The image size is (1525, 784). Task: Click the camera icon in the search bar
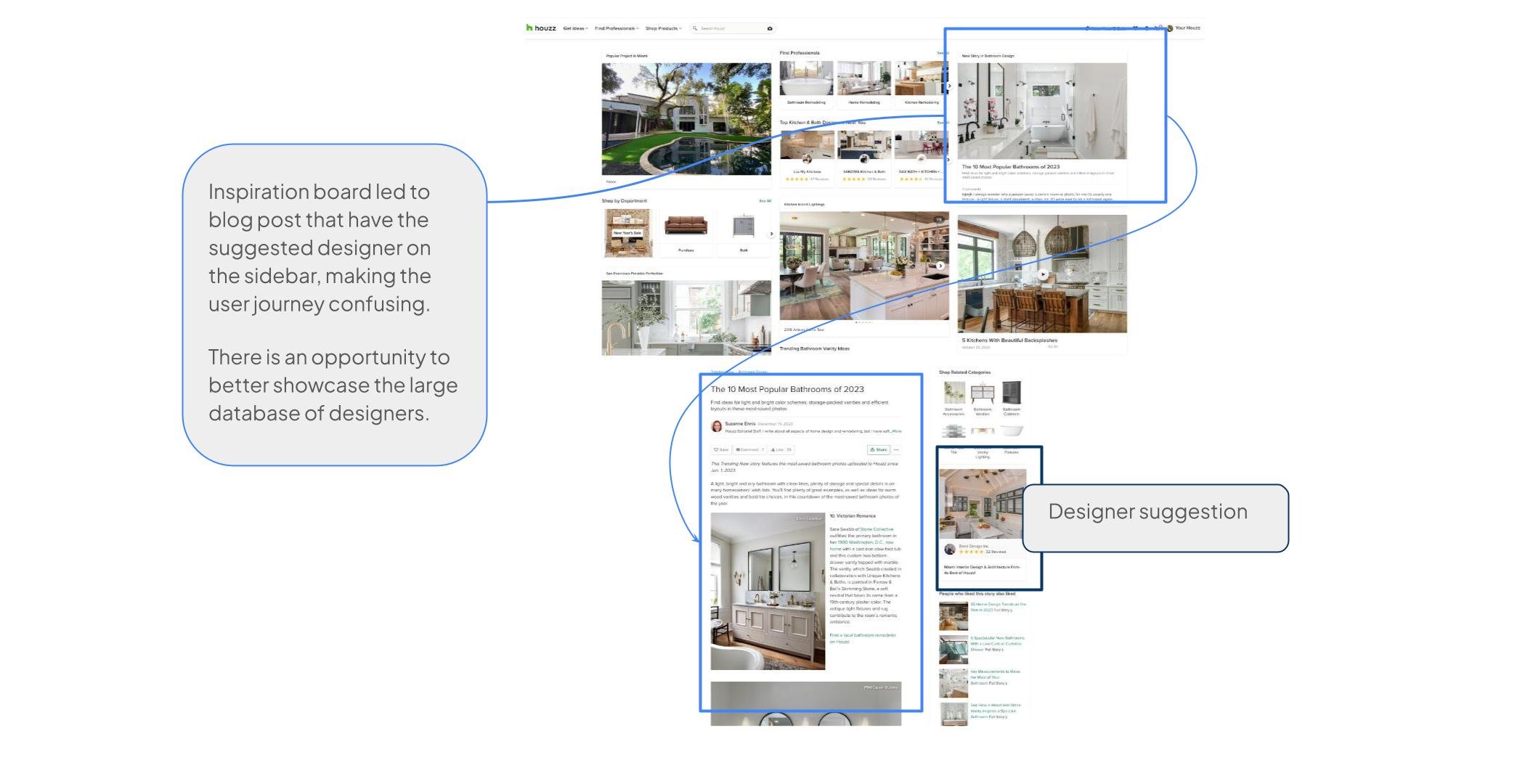tap(769, 28)
